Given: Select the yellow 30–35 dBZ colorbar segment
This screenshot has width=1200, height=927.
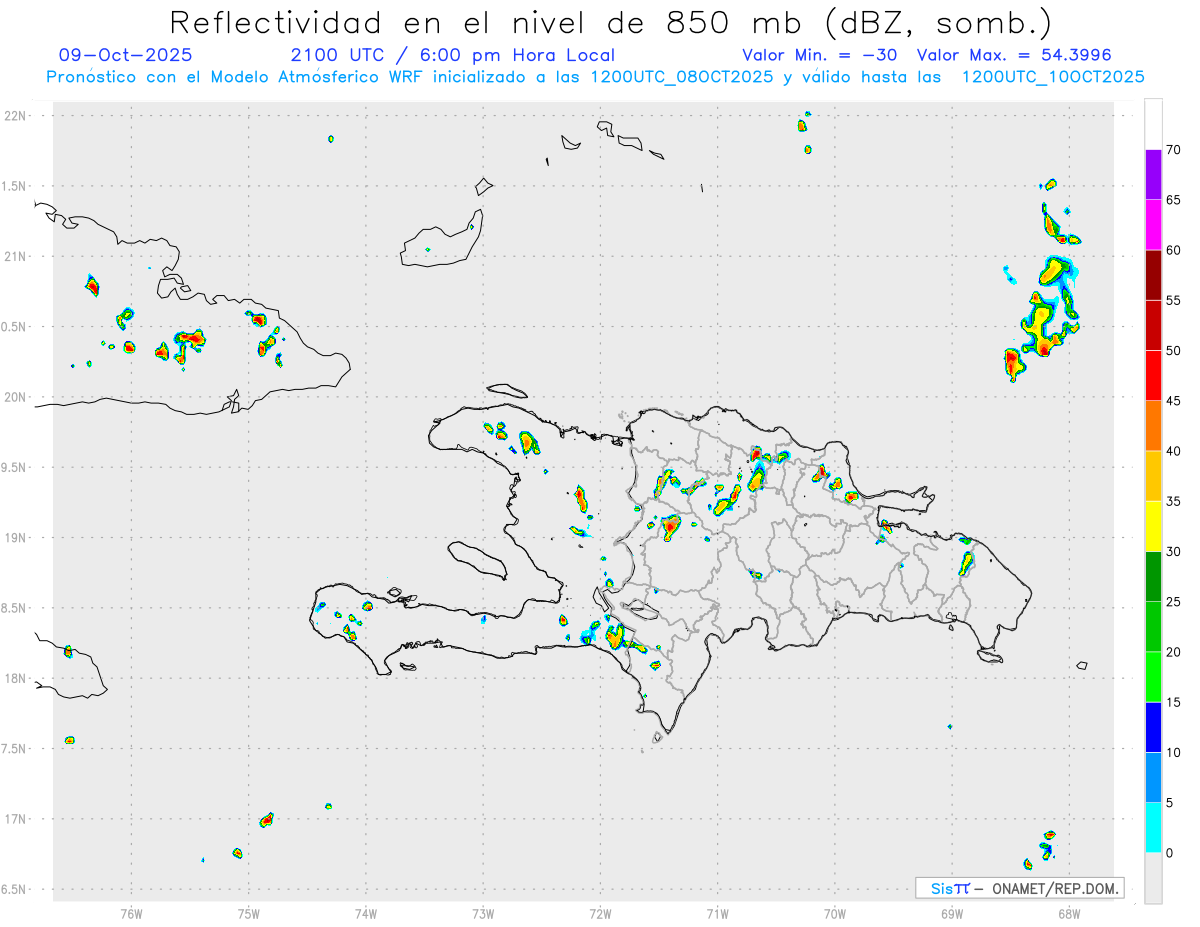Looking at the screenshot, I should (1154, 526).
